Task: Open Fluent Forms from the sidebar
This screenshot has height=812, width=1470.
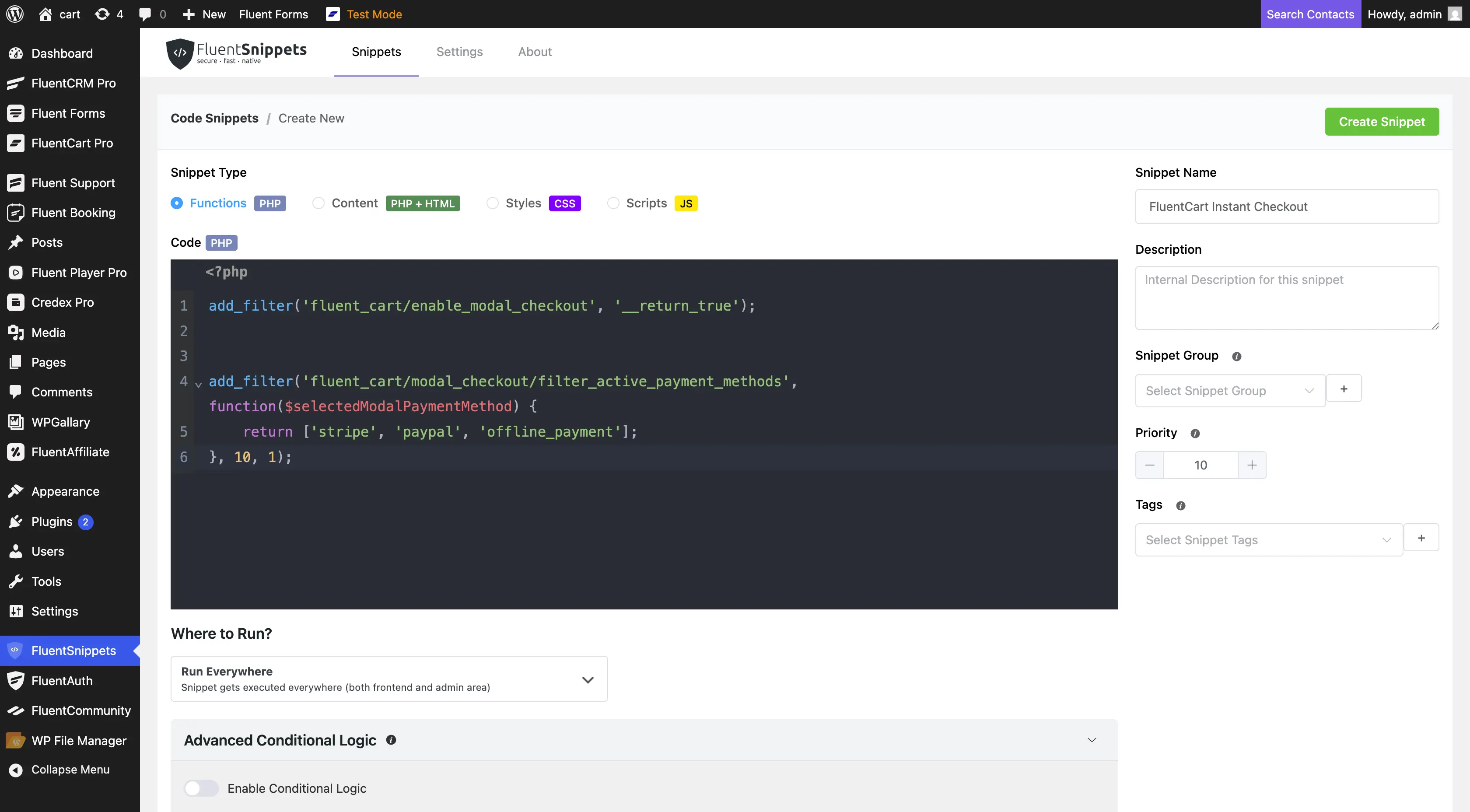Action: (68, 113)
